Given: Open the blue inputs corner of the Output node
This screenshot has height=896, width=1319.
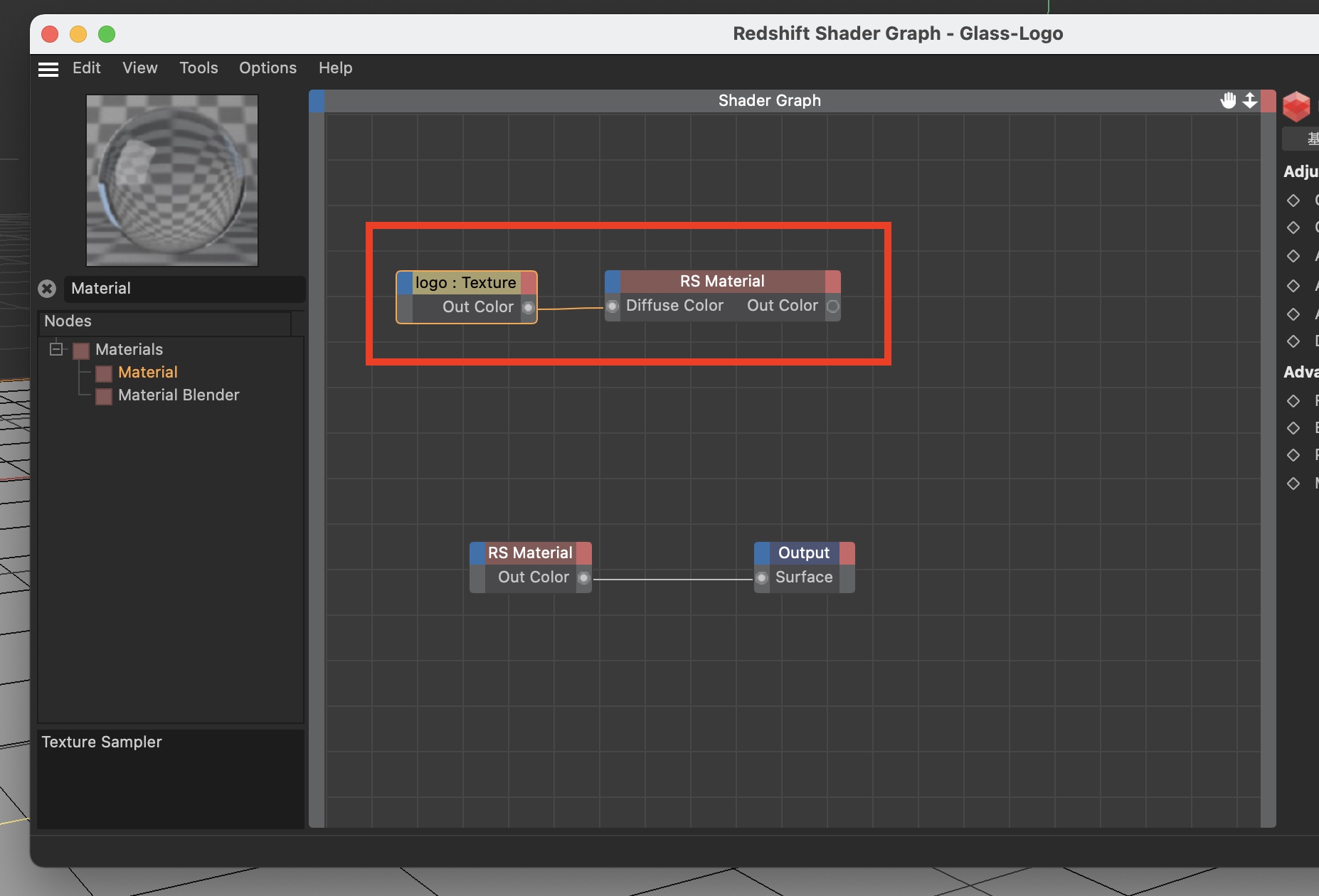Looking at the screenshot, I should point(762,553).
